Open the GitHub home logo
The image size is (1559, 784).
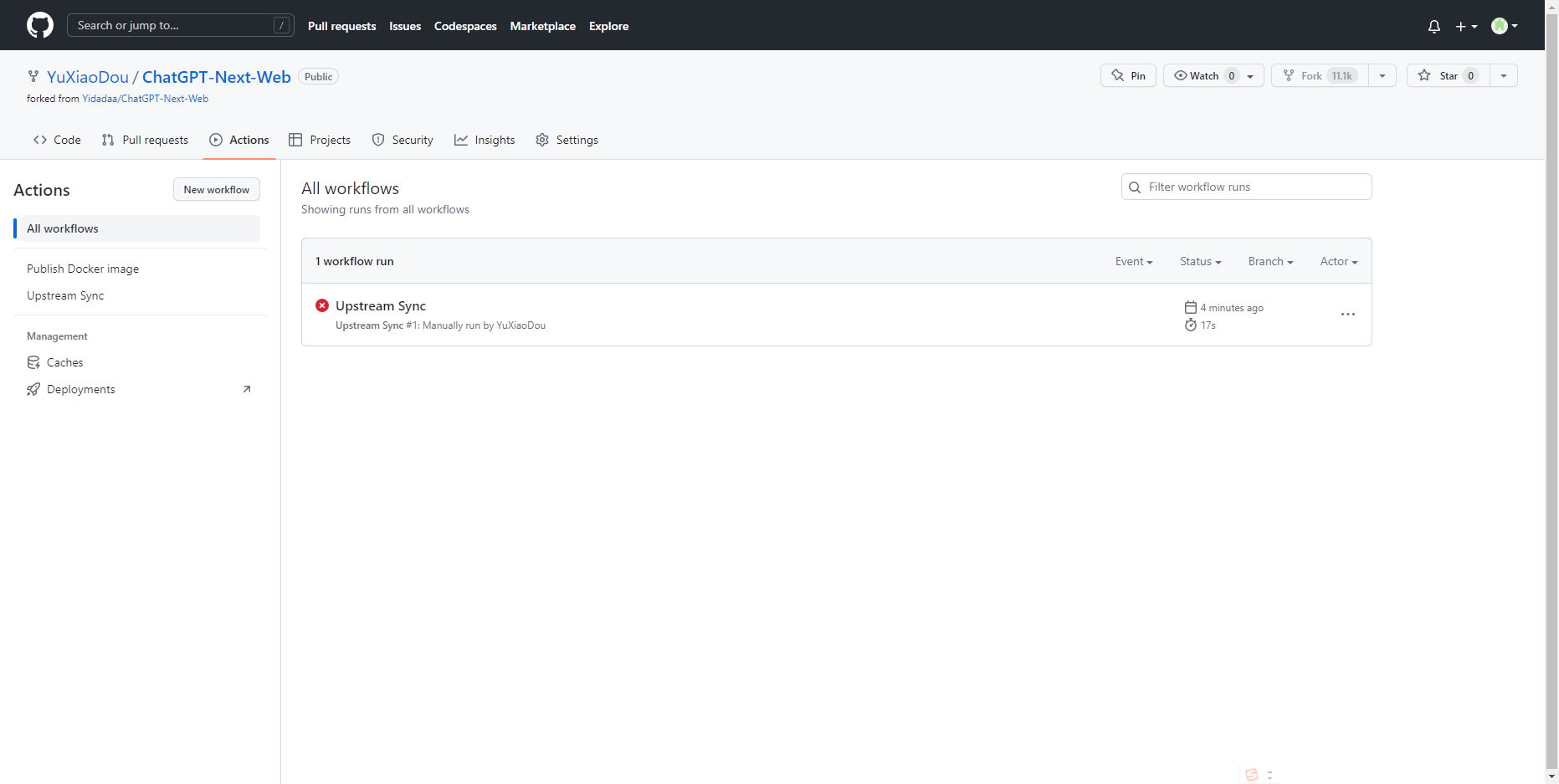(39, 24)
